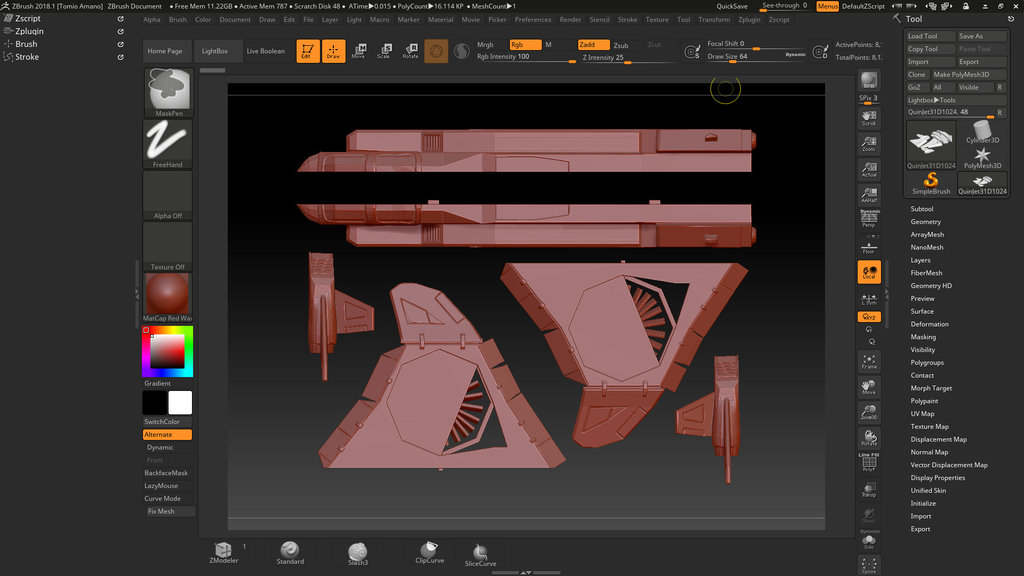The height and width of the screenshot is (576, 1024).
Task: Click the Make PolyMesh3D button
Action: point(968,74)
